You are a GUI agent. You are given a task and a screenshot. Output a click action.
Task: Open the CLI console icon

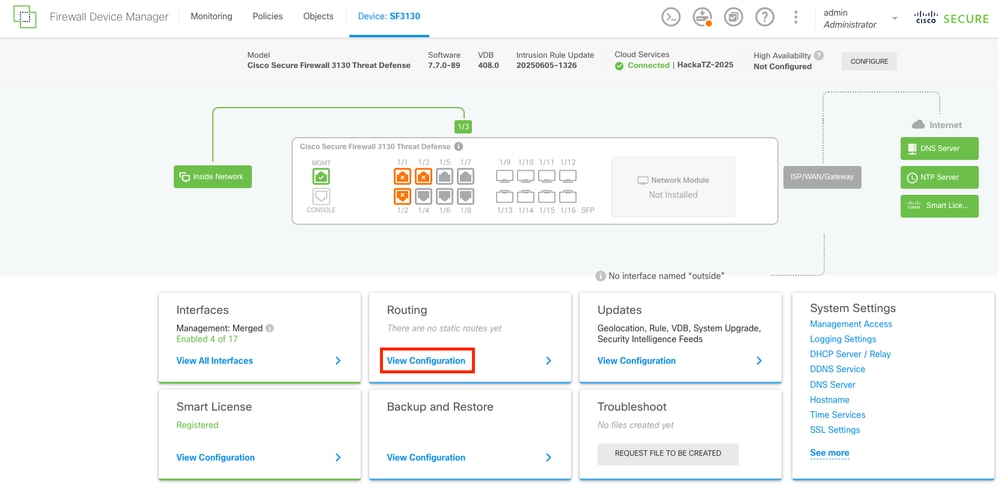tap(671, 17)
